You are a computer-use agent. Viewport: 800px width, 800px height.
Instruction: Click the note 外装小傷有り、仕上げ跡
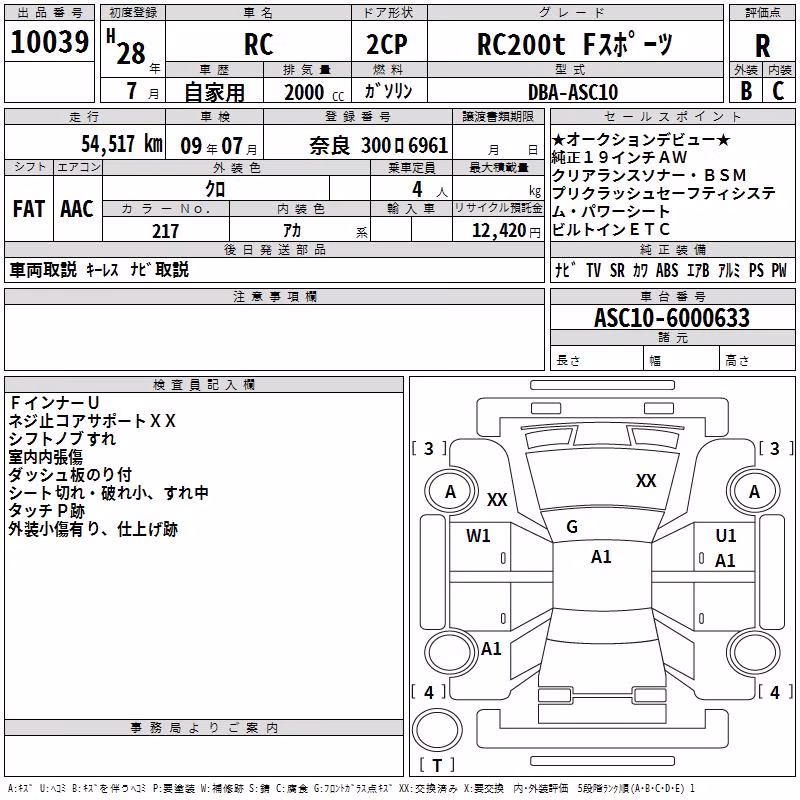[93, 529]
